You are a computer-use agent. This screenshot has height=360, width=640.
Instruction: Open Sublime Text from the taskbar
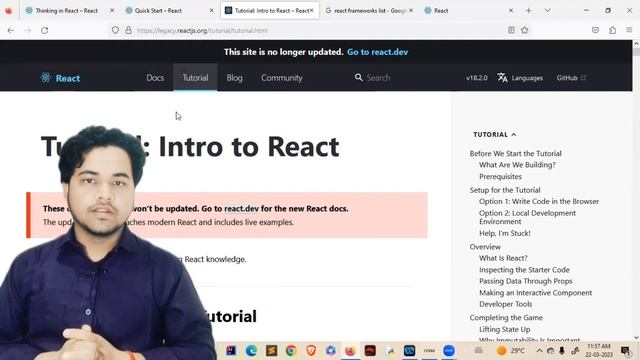click(271, 351)
